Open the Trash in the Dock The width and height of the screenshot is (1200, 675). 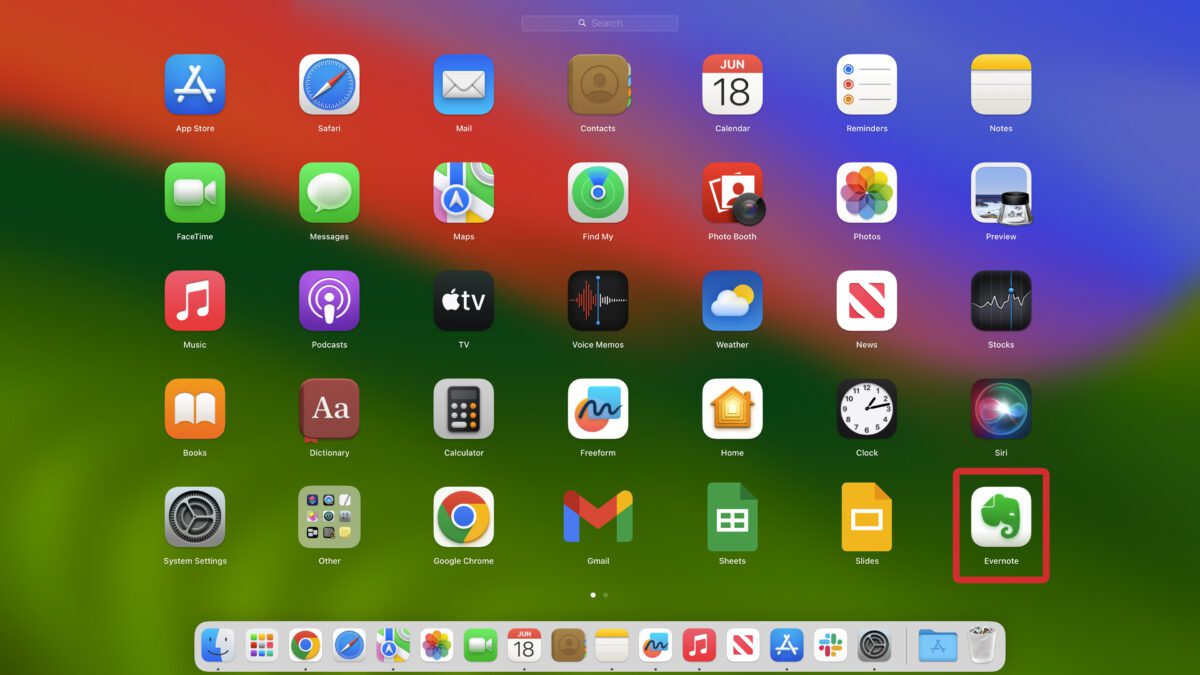click(982, 646)
